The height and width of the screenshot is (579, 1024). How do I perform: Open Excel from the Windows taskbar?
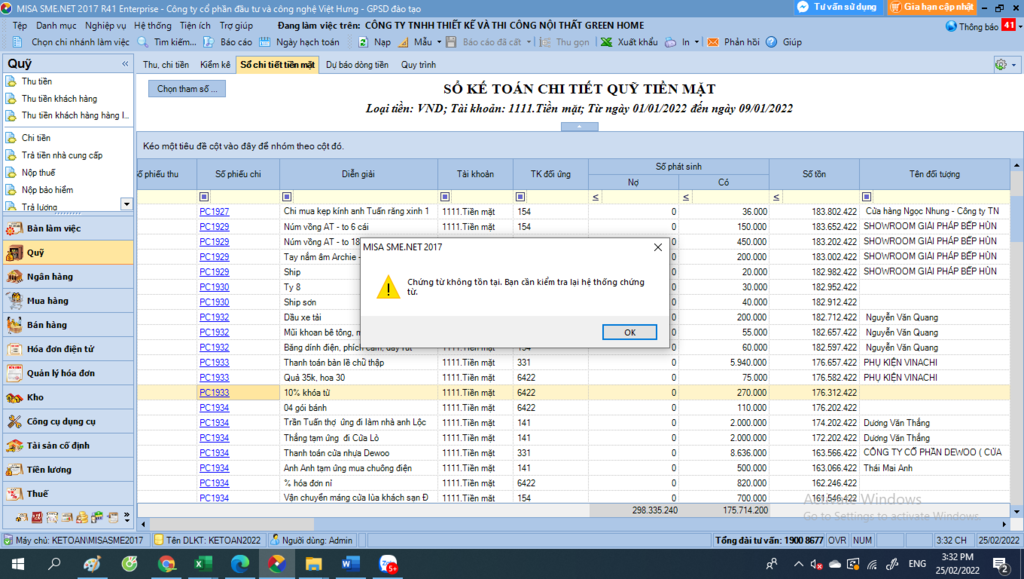[202, 564]
